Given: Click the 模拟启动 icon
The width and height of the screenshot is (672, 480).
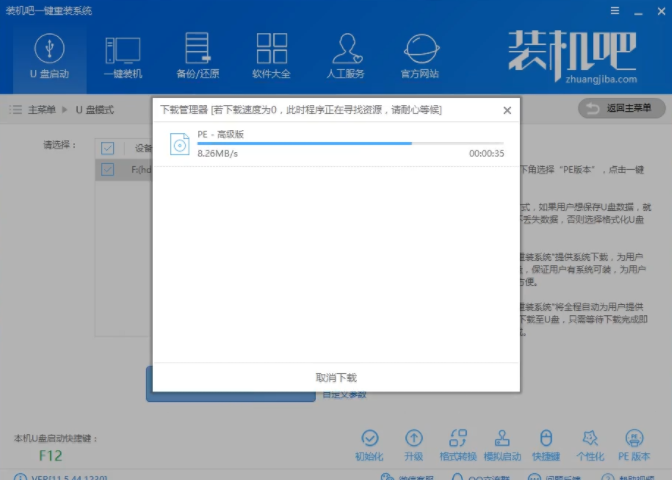Looking at the screenshot, I should coord(502,438).
